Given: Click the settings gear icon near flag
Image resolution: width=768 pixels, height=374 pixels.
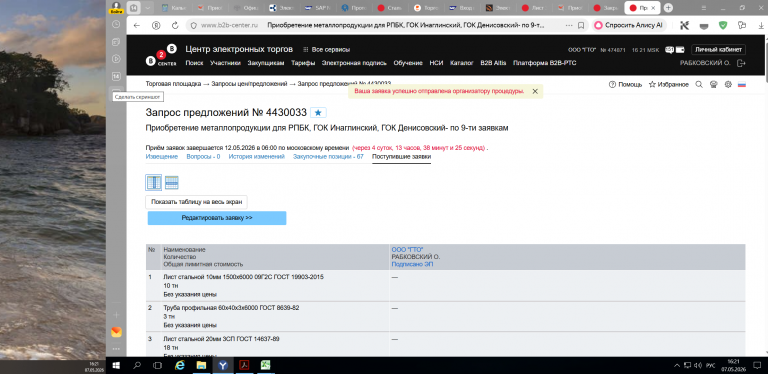Looking at the screenshot, I should [728, 84].
